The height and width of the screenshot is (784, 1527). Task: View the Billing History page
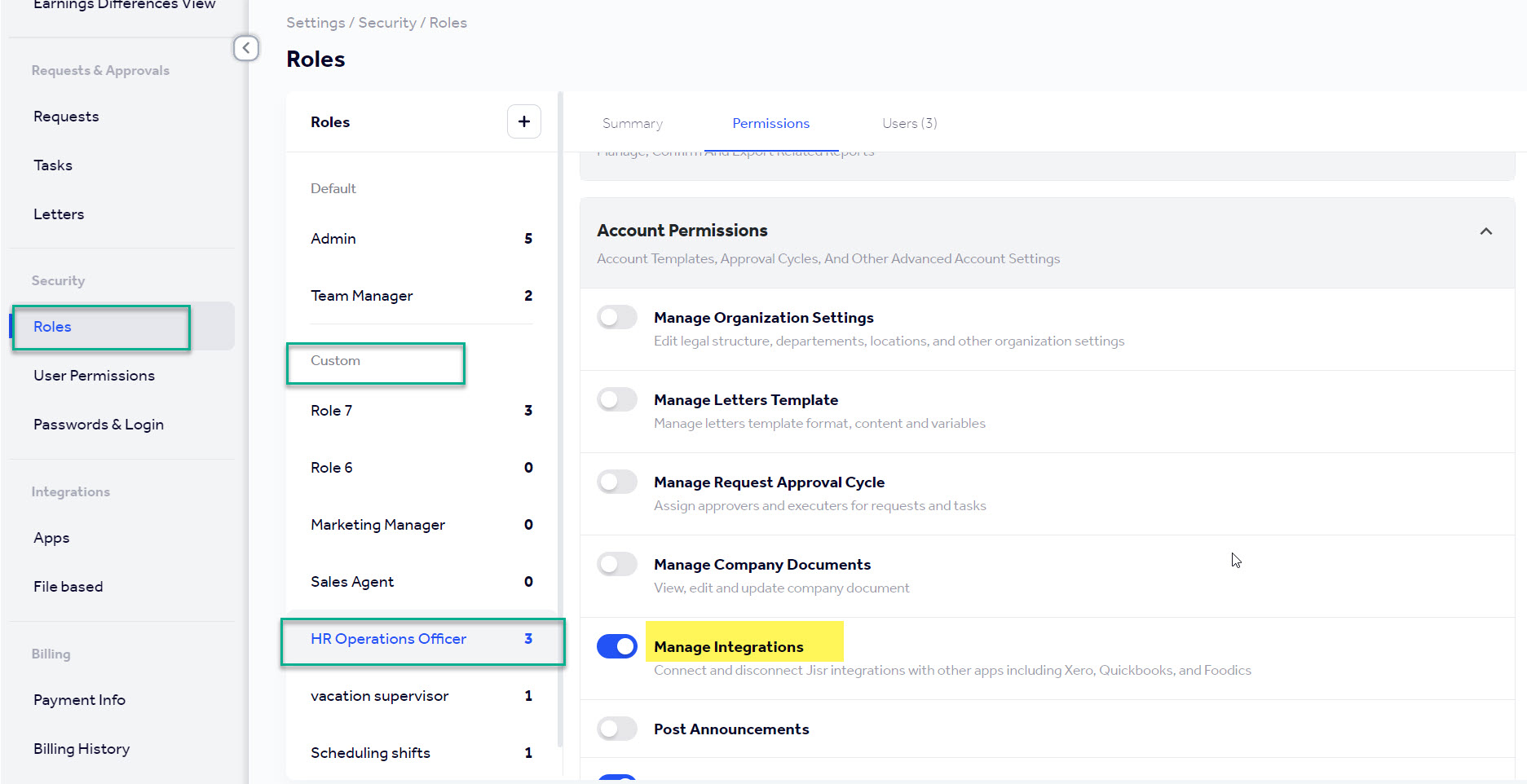pos(82,748)
